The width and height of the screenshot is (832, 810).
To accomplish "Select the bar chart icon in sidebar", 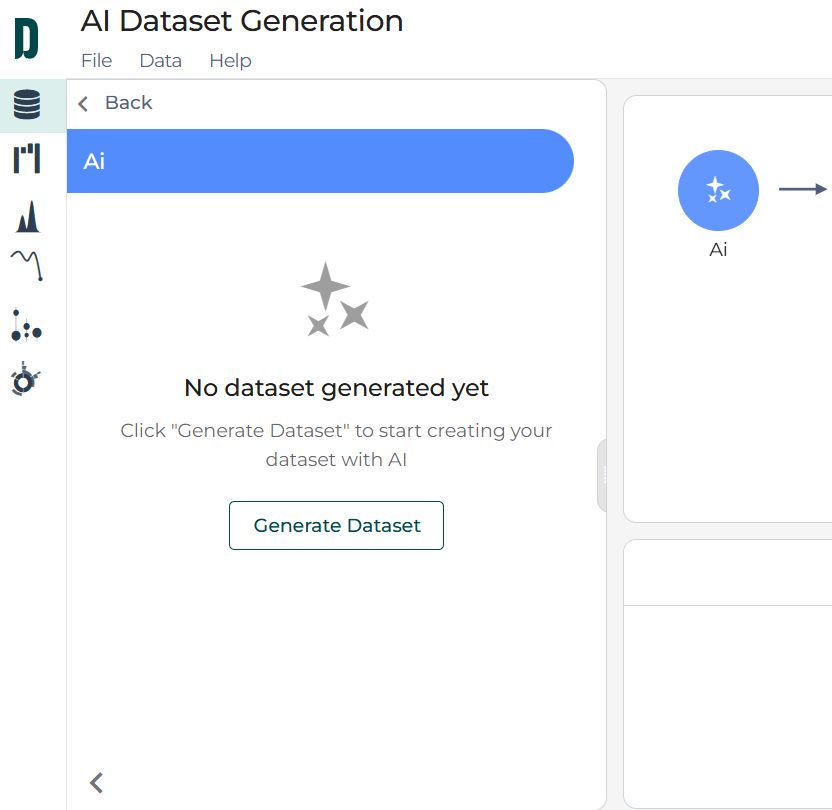I will pyautogui.click(x=27, y=159).
